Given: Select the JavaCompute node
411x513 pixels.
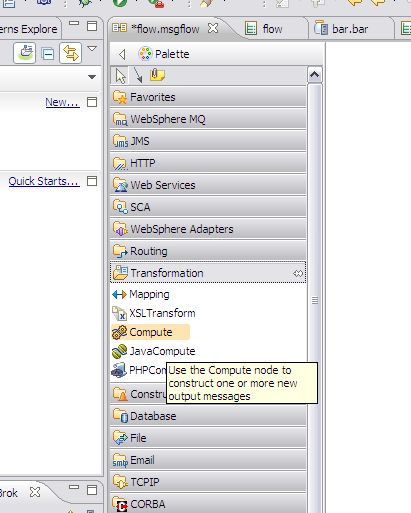Looking at the screenshot, I should coord(154,351).
